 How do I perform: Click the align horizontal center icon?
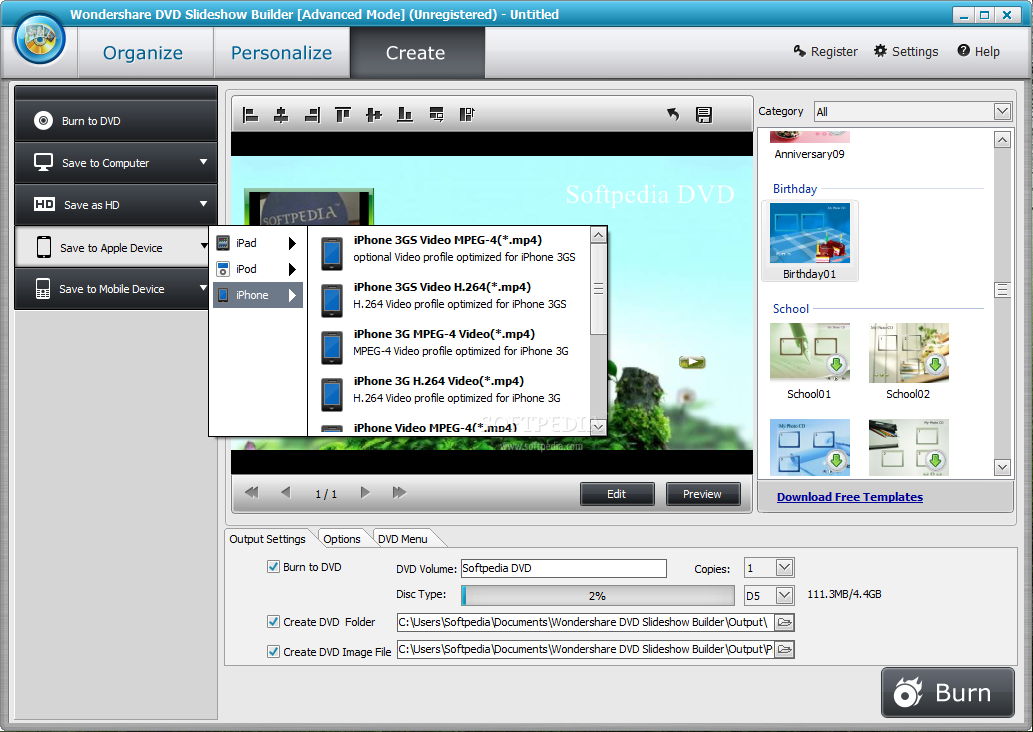(x=281, y=115)
